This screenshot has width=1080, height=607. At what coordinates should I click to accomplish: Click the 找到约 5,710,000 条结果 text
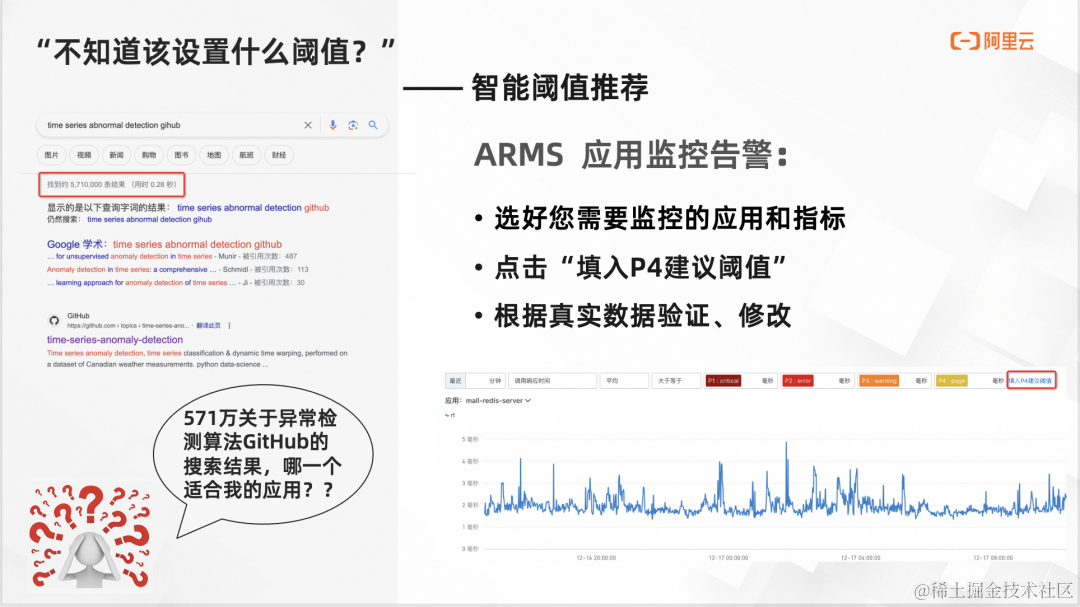[112, 185]
